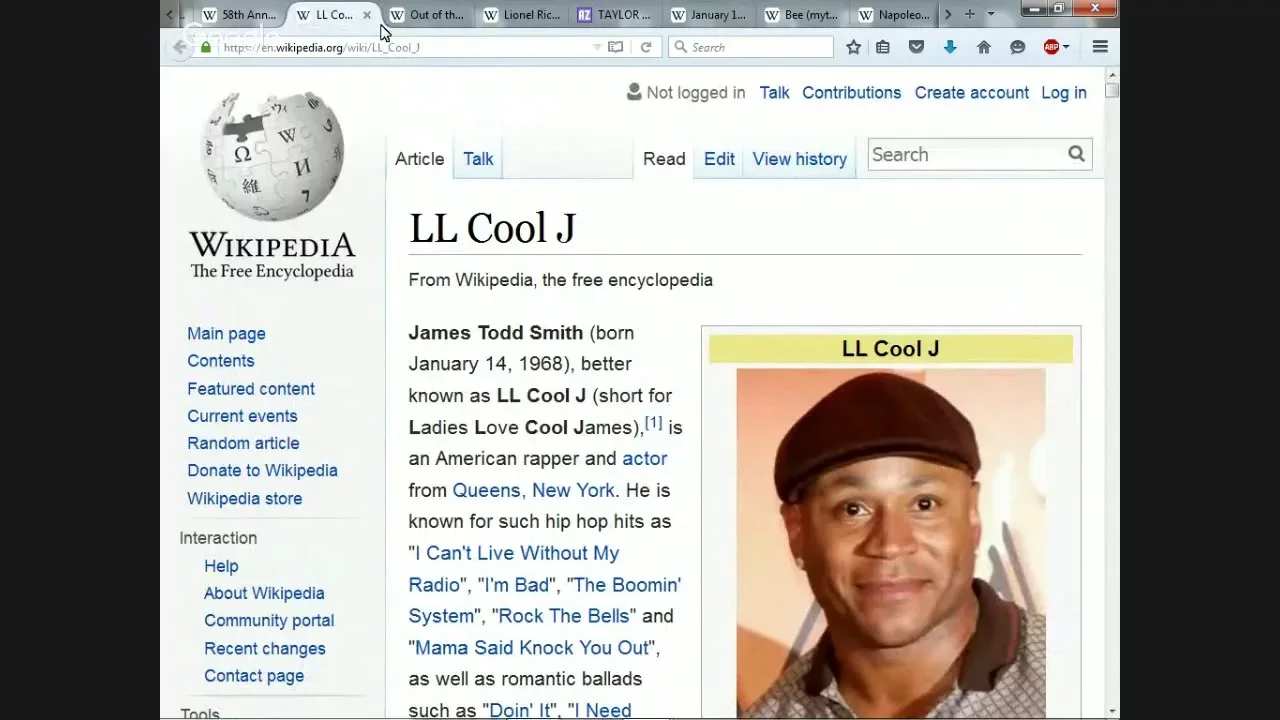Screen dimensions: 1280x720
Task: Click the chat bubble toolbar icon
Action: pyautogui.click(x=1018, y=47)
